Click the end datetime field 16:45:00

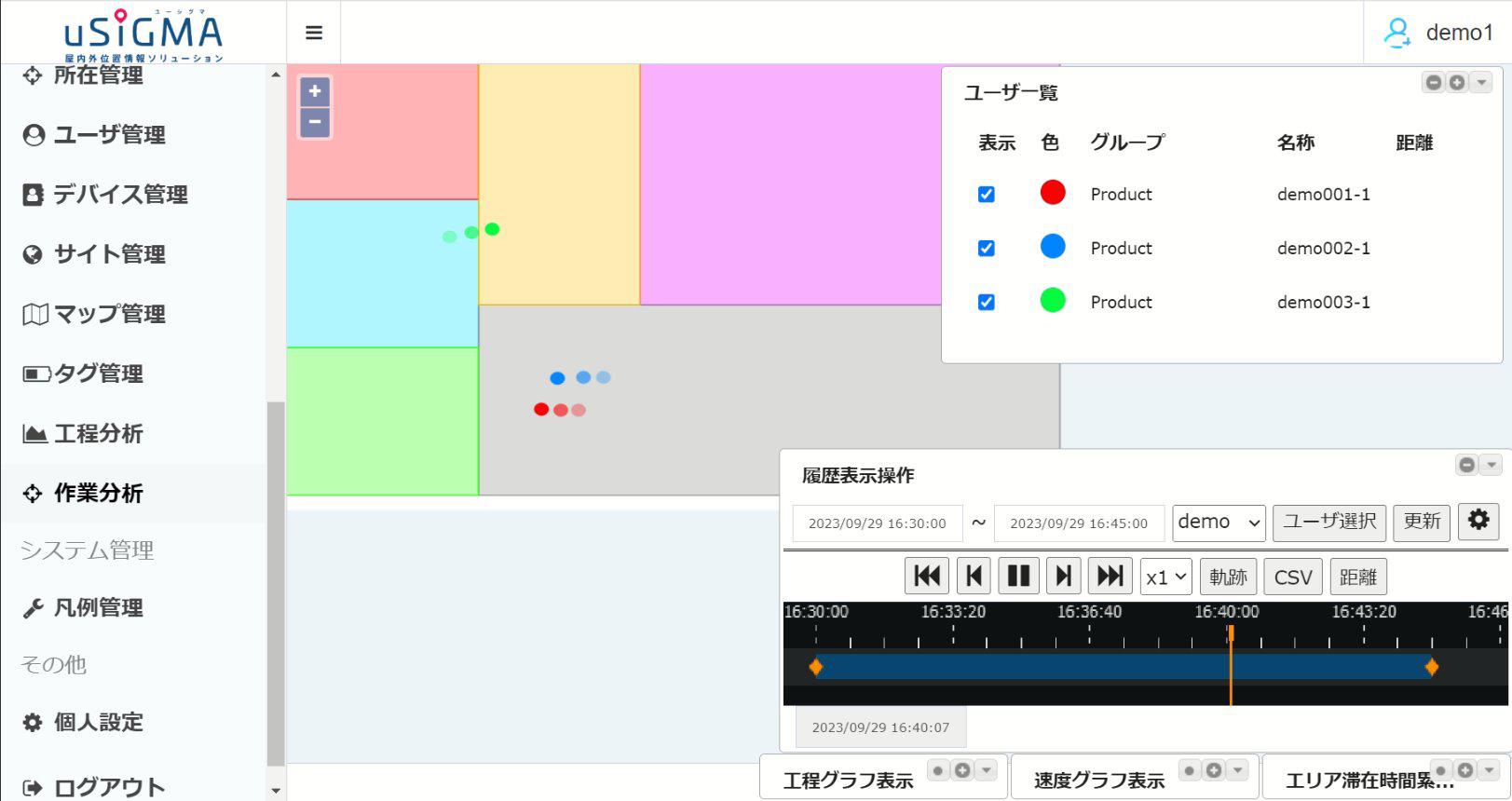[x=1079, y=523]
